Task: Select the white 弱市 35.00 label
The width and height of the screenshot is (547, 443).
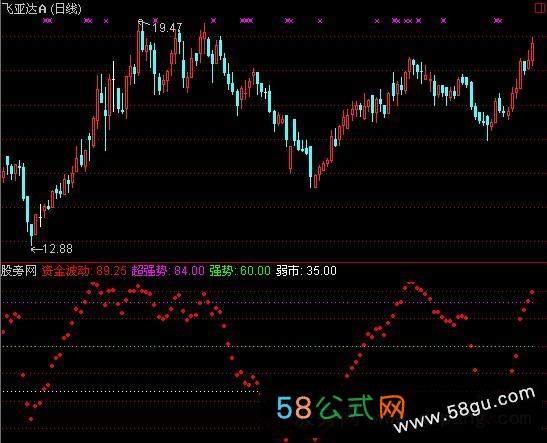Action: (306, 271)
